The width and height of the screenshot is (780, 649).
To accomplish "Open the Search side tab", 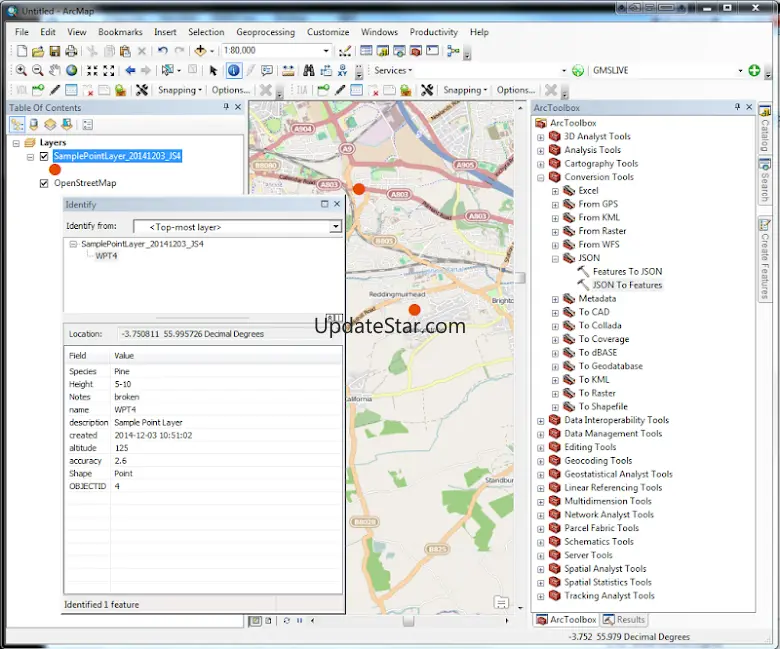I will 765,180.
